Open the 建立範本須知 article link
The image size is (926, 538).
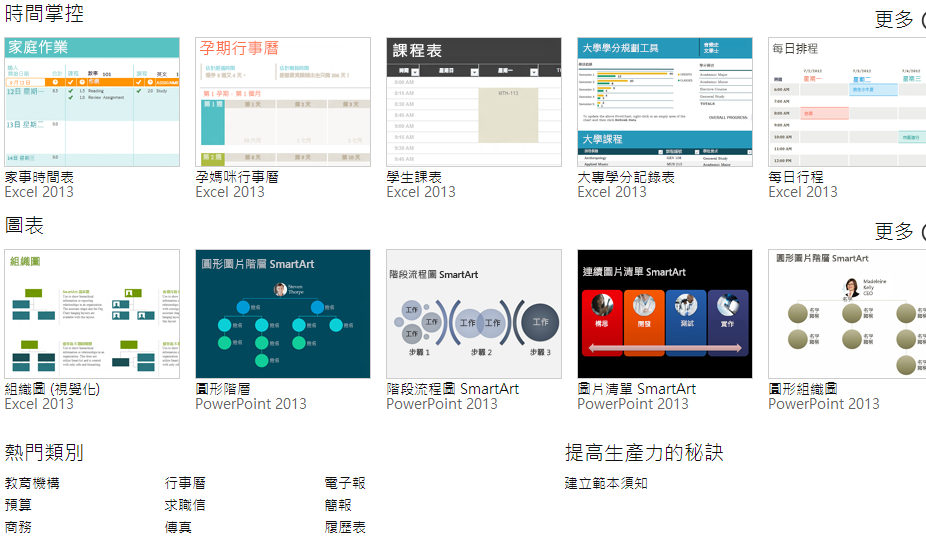tap(606, 483)
